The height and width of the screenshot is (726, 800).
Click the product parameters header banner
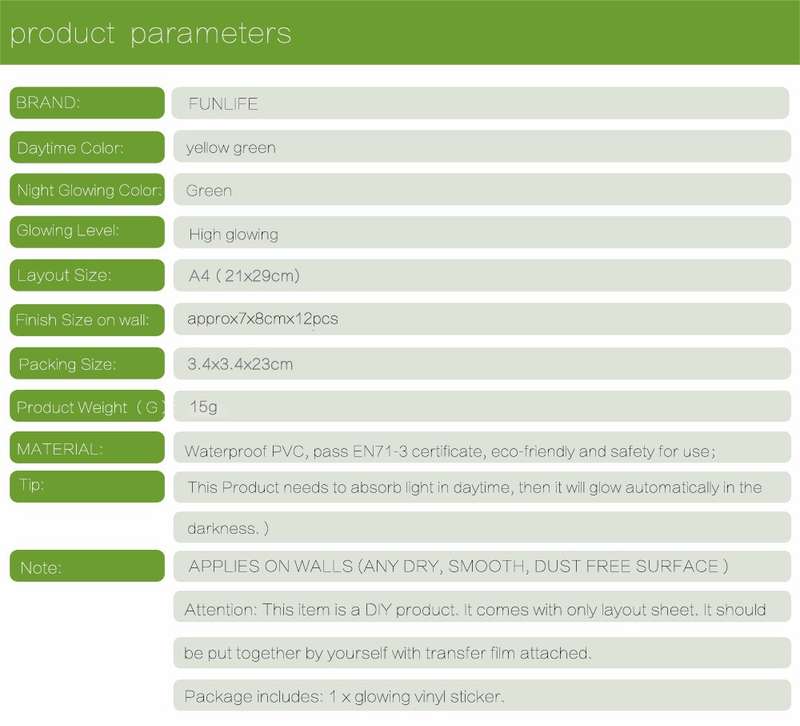tap(400, 32)
